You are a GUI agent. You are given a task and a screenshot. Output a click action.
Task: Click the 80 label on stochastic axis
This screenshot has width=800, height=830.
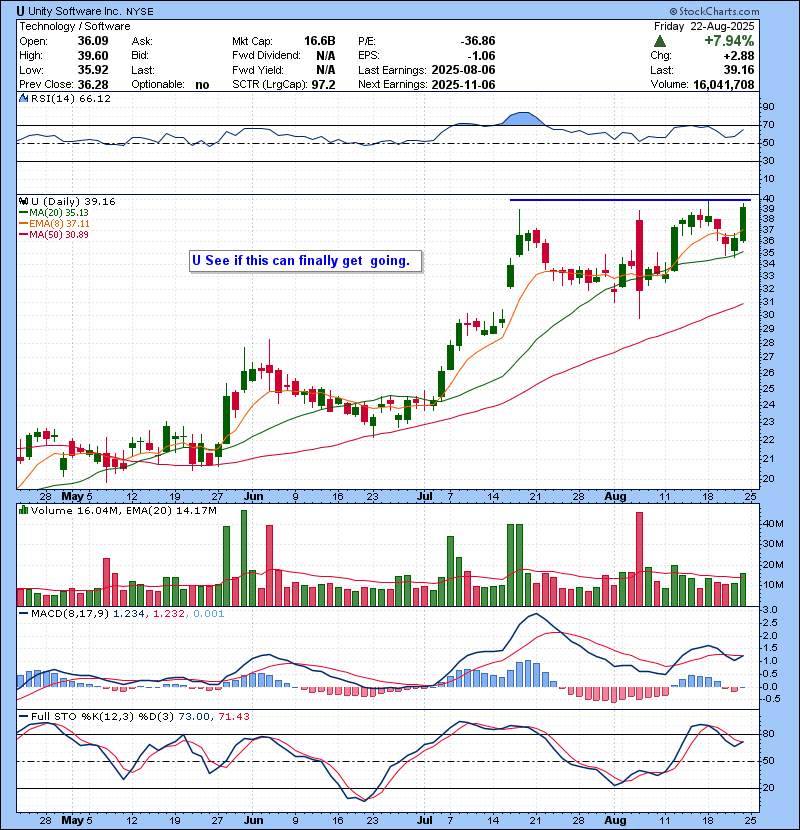point(768,734)
